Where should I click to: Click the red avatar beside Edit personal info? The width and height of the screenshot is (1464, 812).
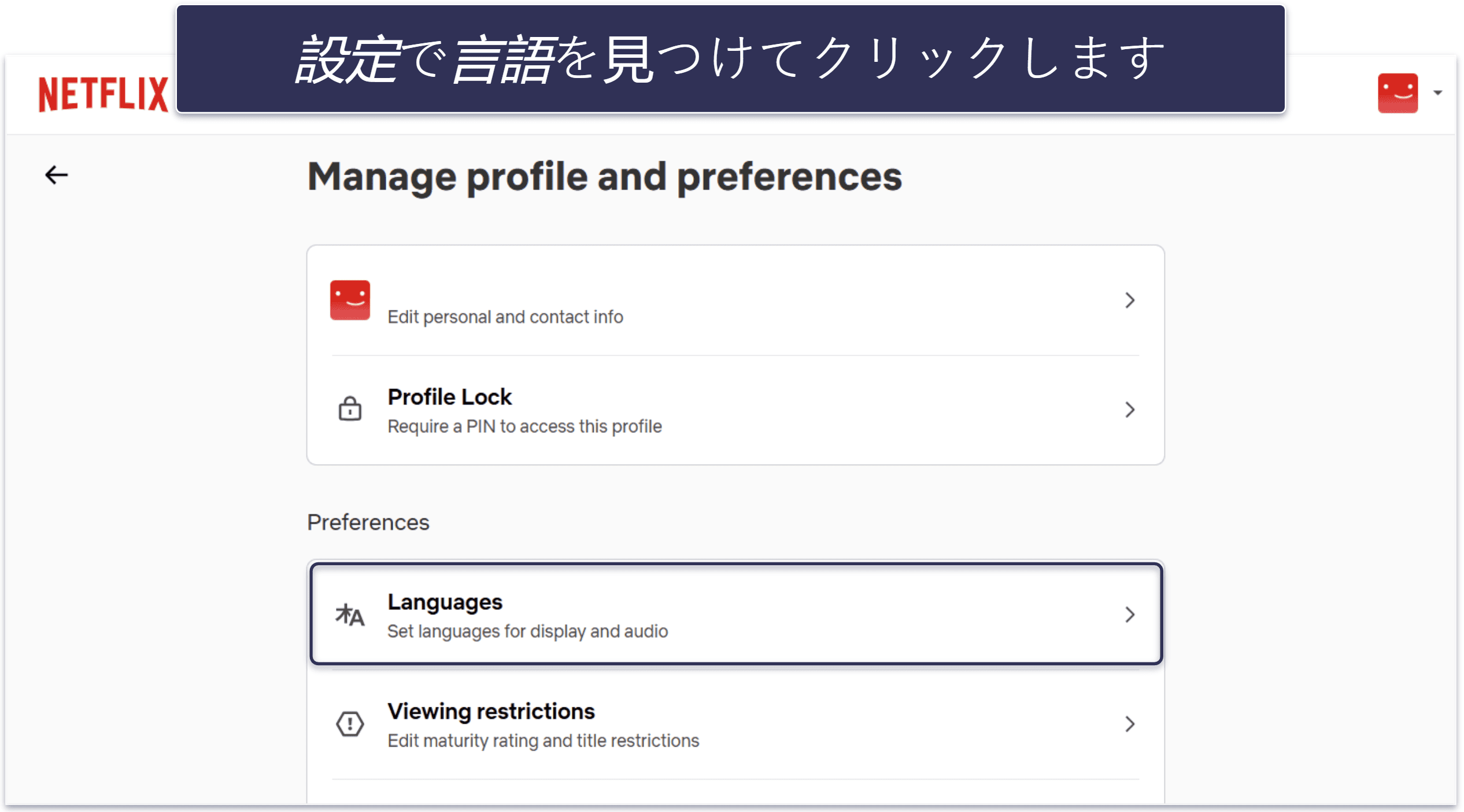tap(350, 300)
